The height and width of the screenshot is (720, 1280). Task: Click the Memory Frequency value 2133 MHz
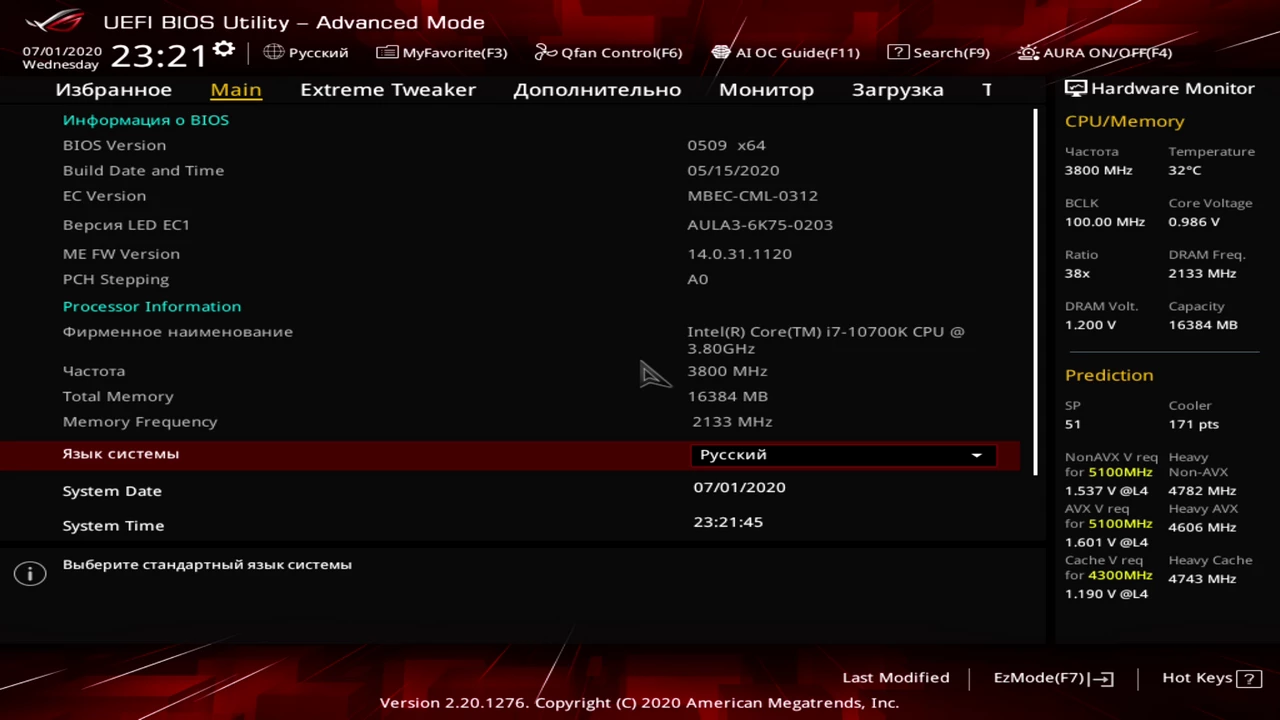click(732, 422)
